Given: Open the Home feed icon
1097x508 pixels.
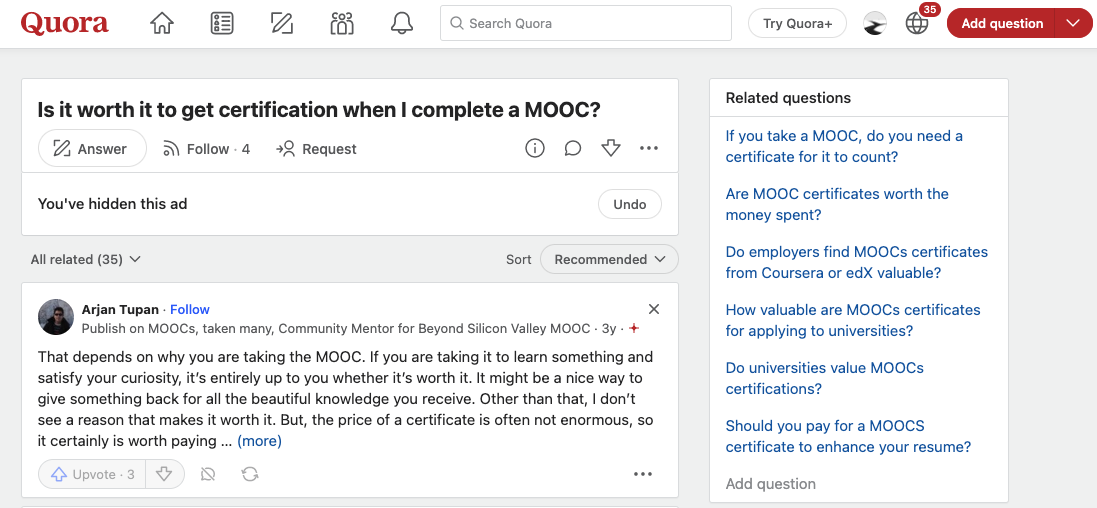Looking at the screenshot, I should coord(162,23).
